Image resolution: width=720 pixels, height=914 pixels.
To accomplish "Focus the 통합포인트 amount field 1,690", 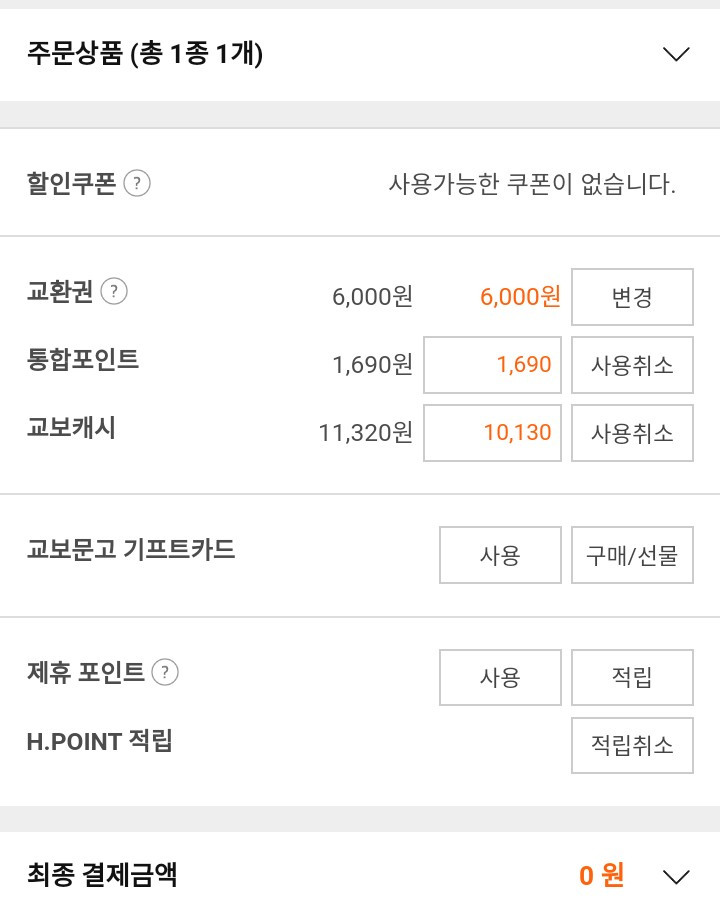I will pyautogui.click(x=493, y=365).
